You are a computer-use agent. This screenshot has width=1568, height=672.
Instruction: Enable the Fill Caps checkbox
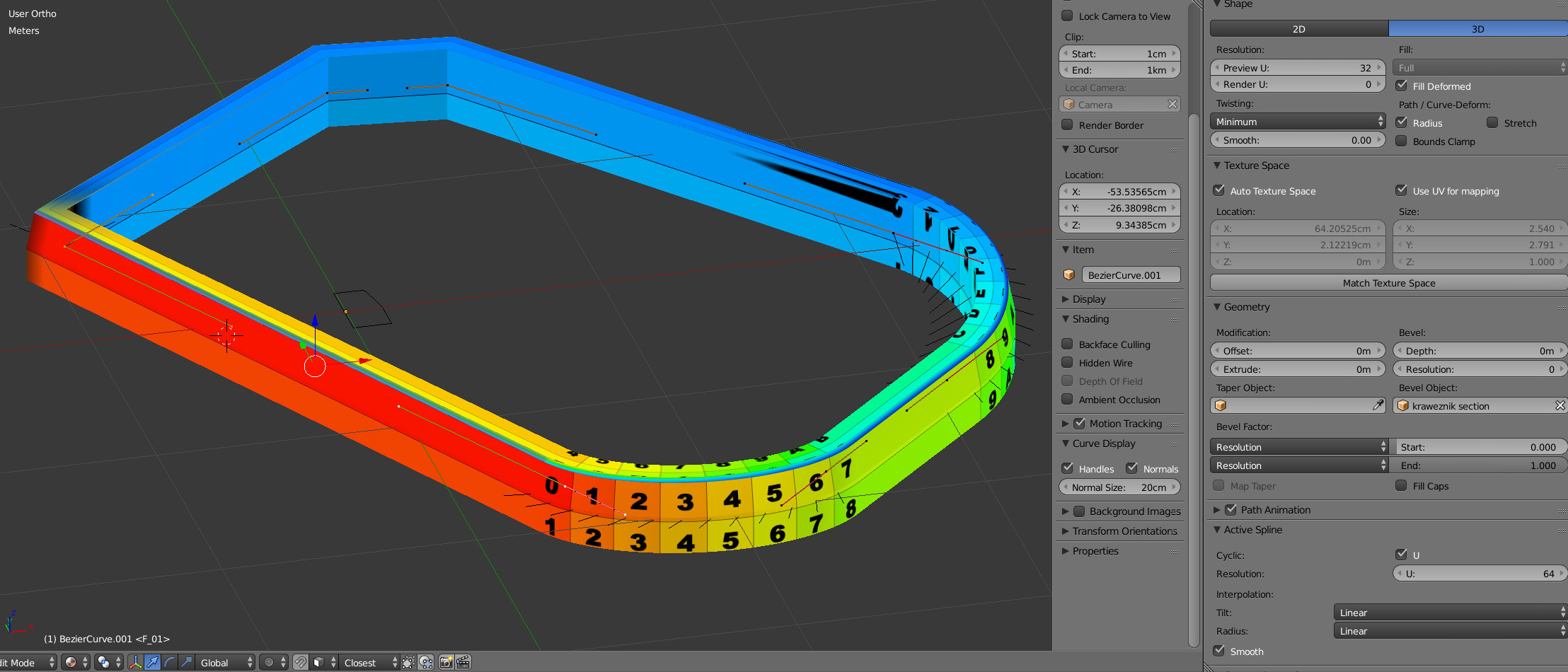point(1401,485)
